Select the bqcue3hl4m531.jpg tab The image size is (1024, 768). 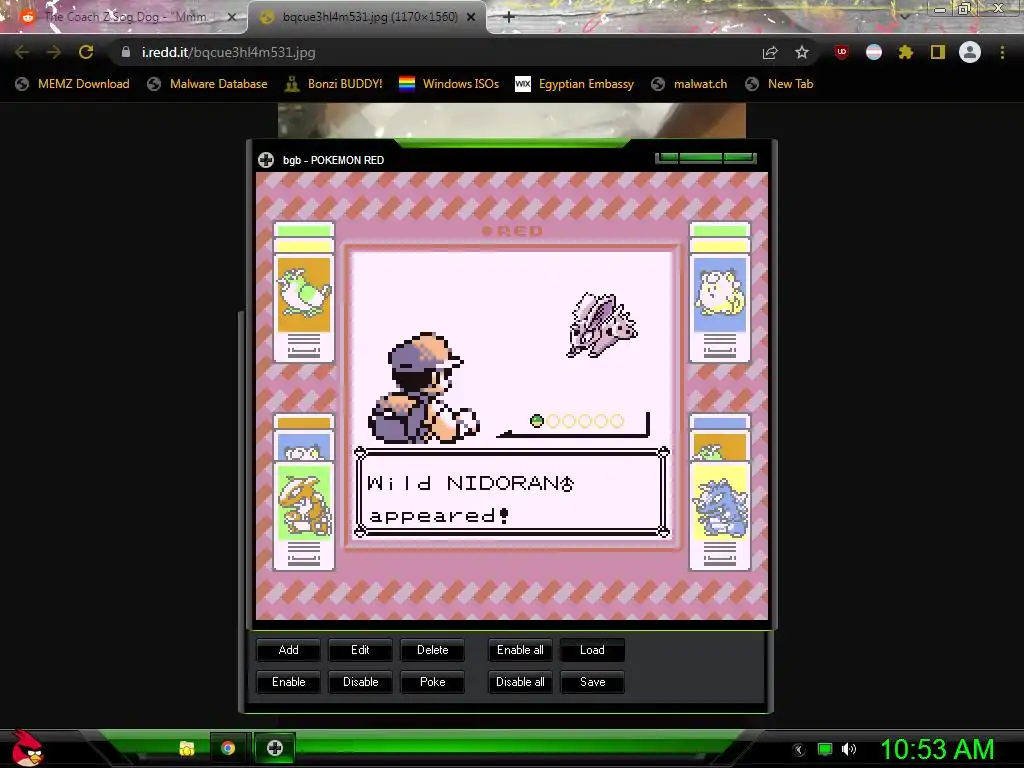pos(368,17)
